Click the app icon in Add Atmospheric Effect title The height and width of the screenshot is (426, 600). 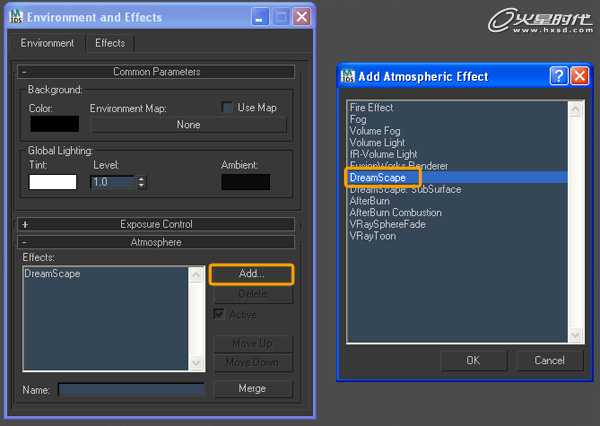(x=347, y=76)
